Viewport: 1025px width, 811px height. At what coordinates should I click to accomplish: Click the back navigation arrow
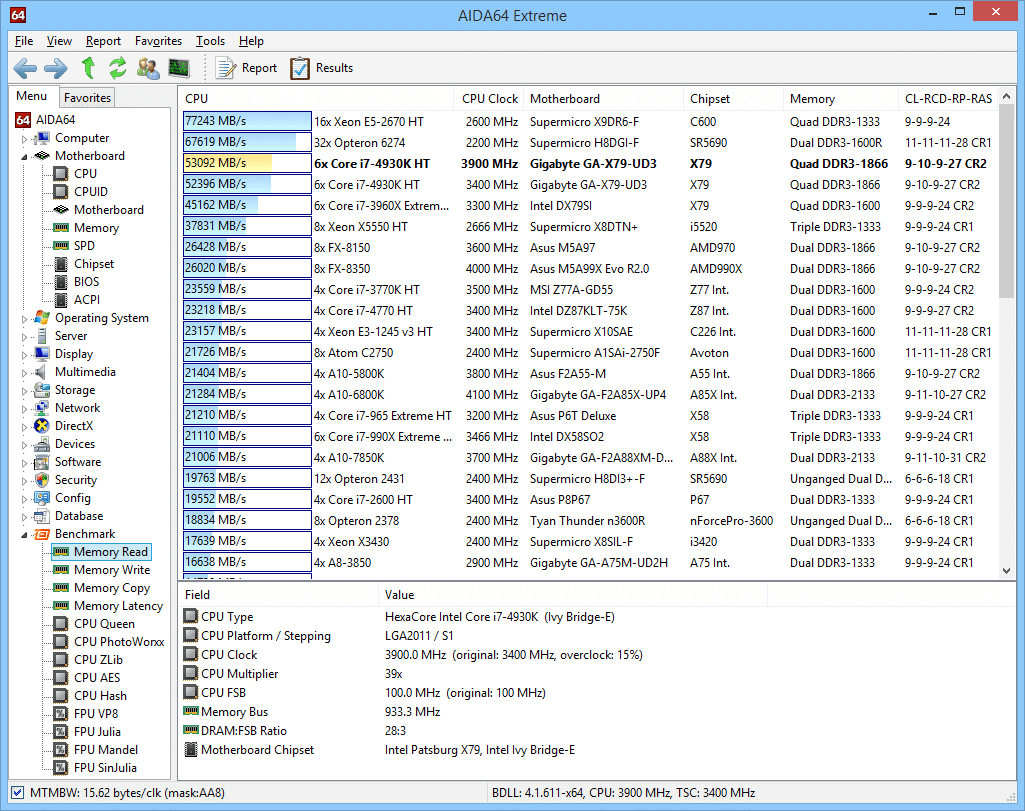tap(24, 68)
